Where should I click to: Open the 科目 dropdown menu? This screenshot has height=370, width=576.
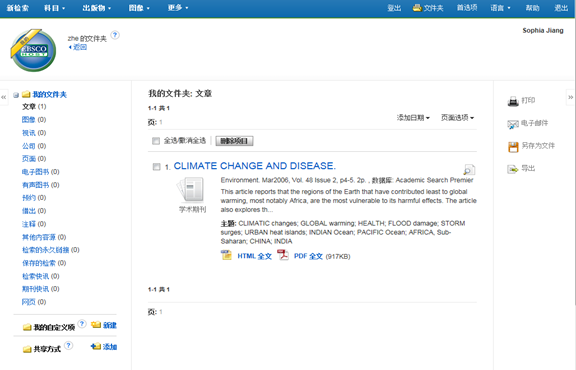(54, 8)
